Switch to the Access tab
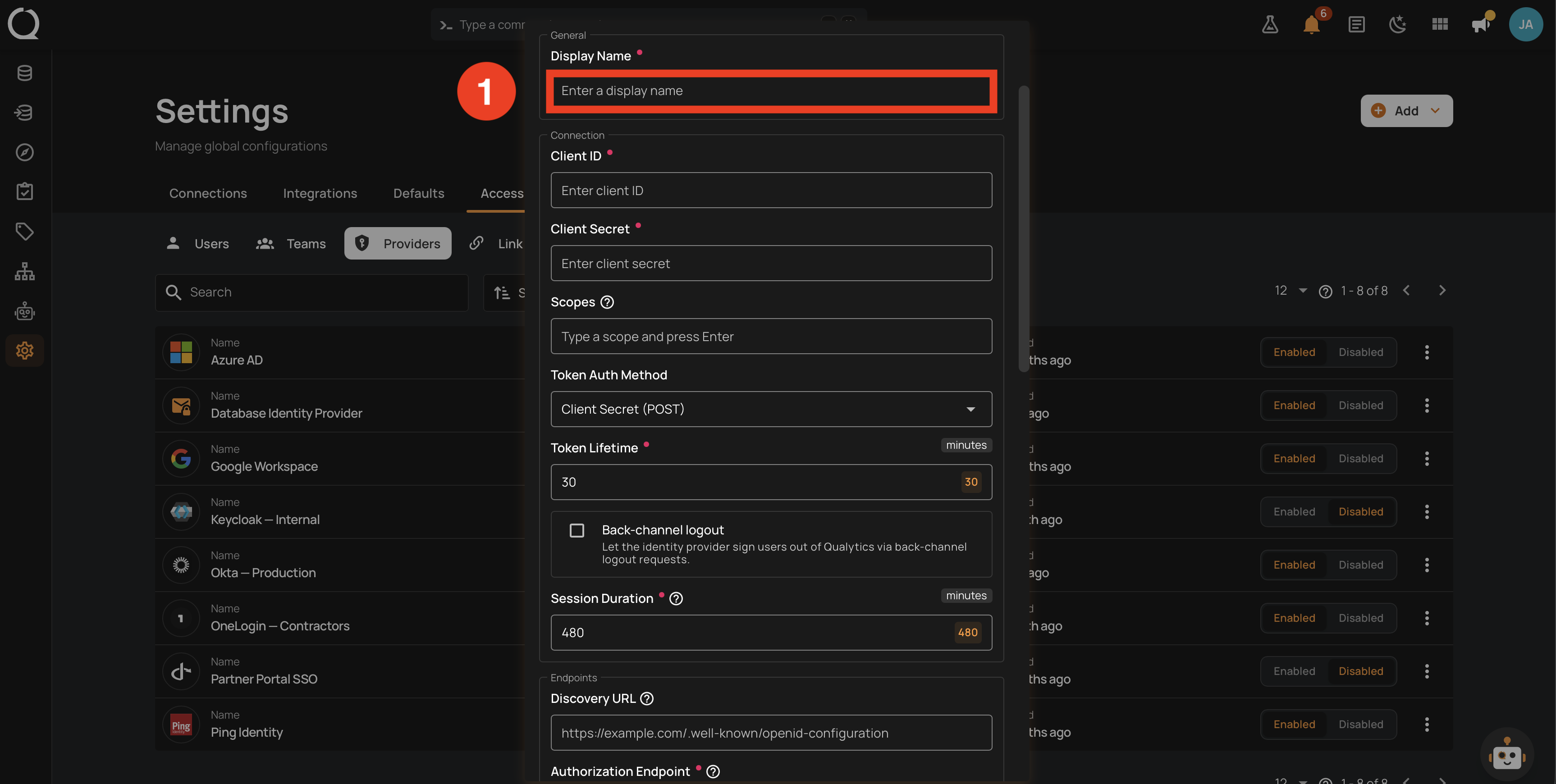The image size is (1556, 784). click(501, 193)
